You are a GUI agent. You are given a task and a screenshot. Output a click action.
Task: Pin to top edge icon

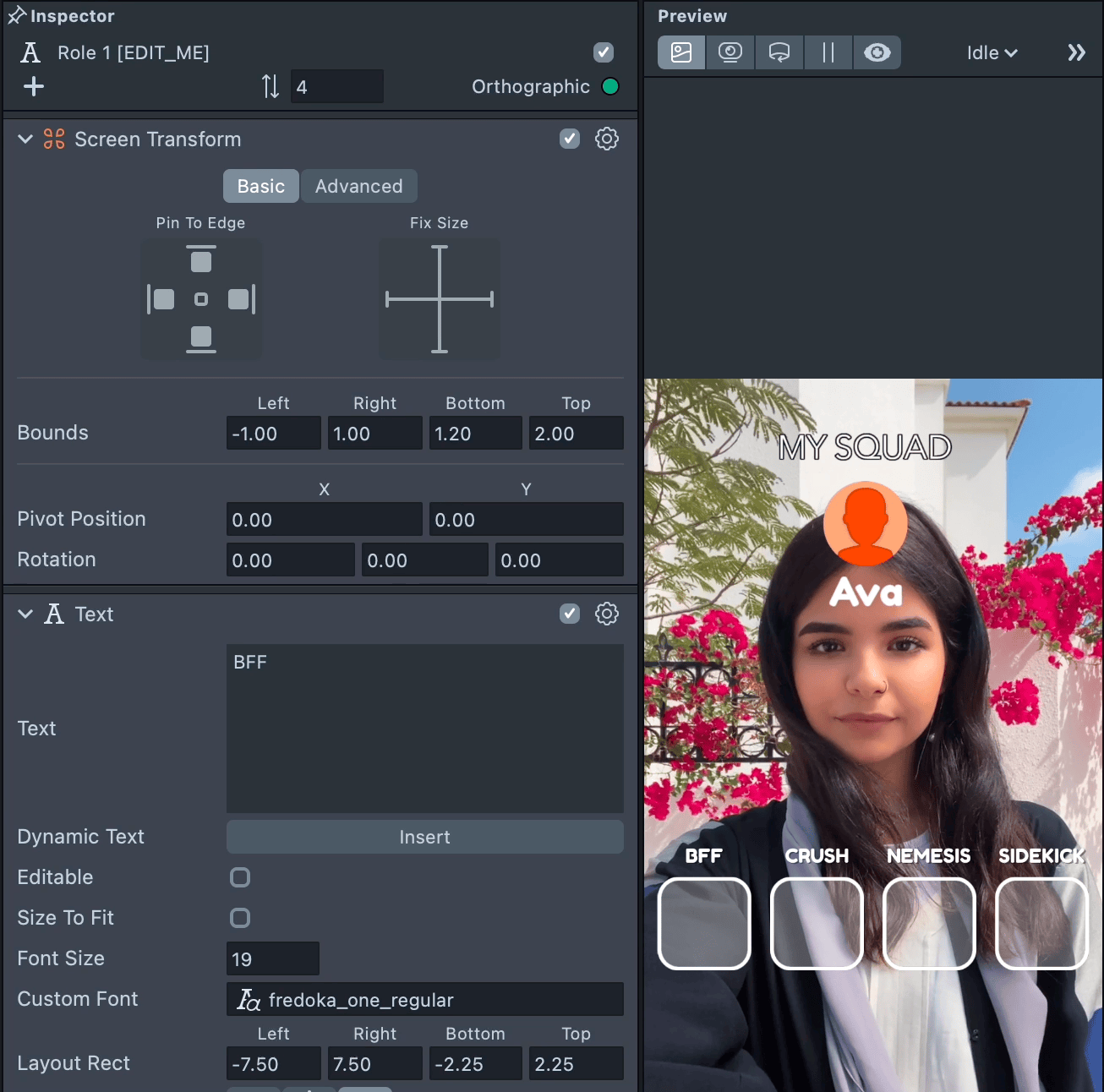(x=201, y=259)
